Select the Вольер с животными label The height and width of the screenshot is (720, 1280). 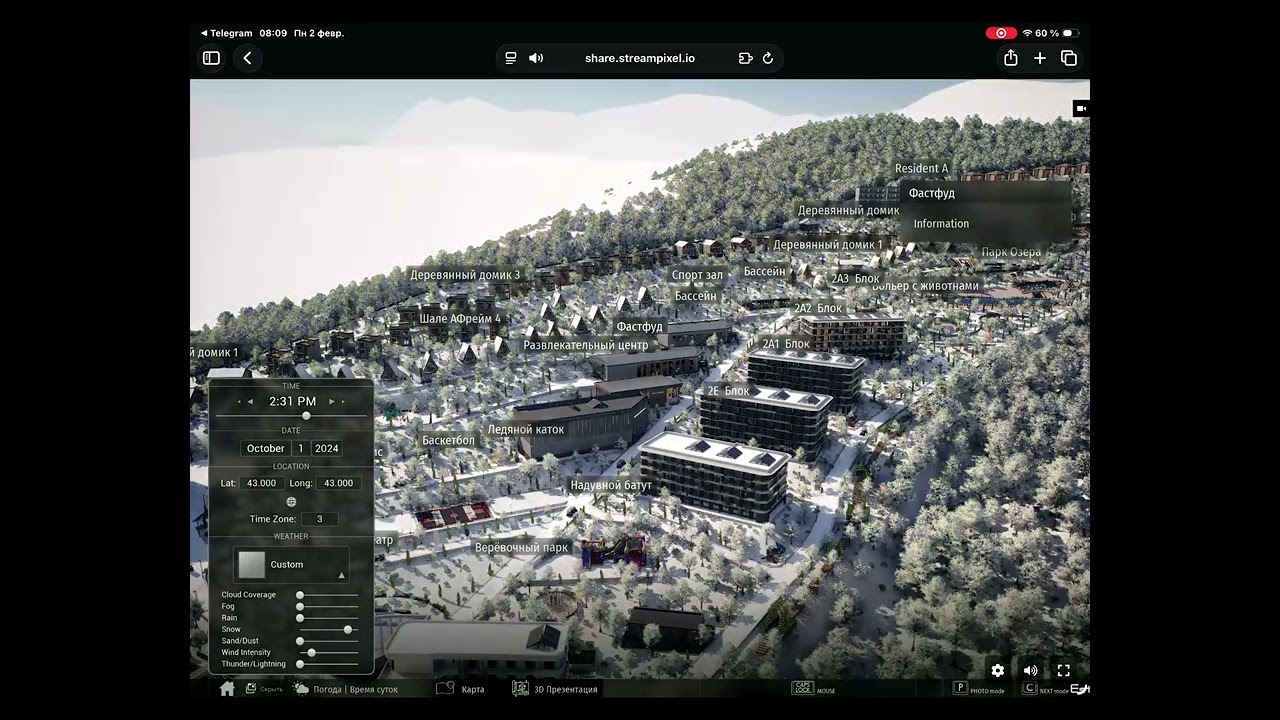click(x=926, y=286)
